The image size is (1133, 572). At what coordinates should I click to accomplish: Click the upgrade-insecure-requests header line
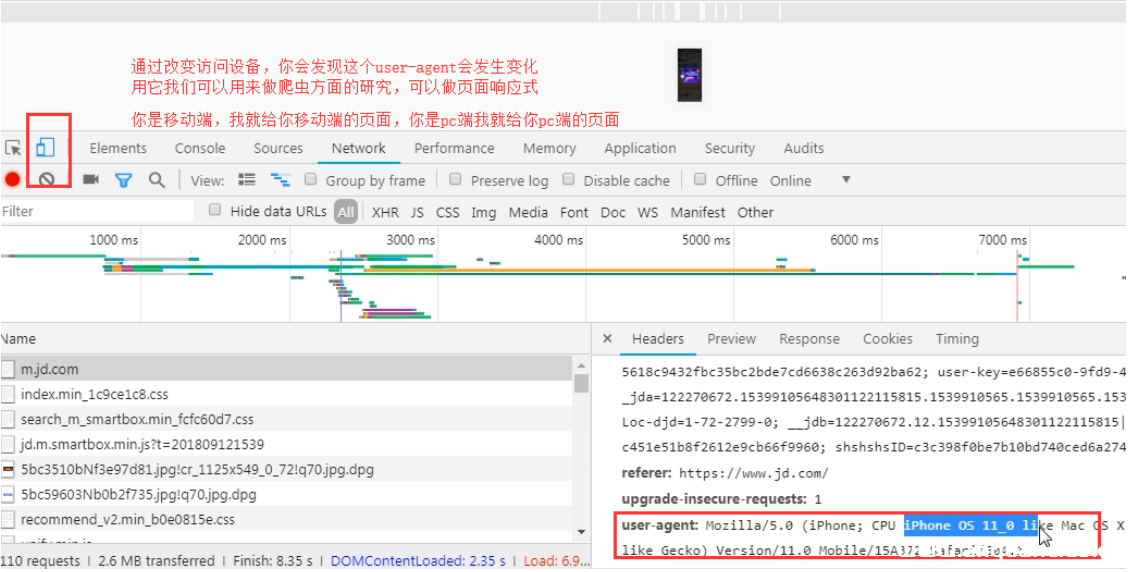721,499
